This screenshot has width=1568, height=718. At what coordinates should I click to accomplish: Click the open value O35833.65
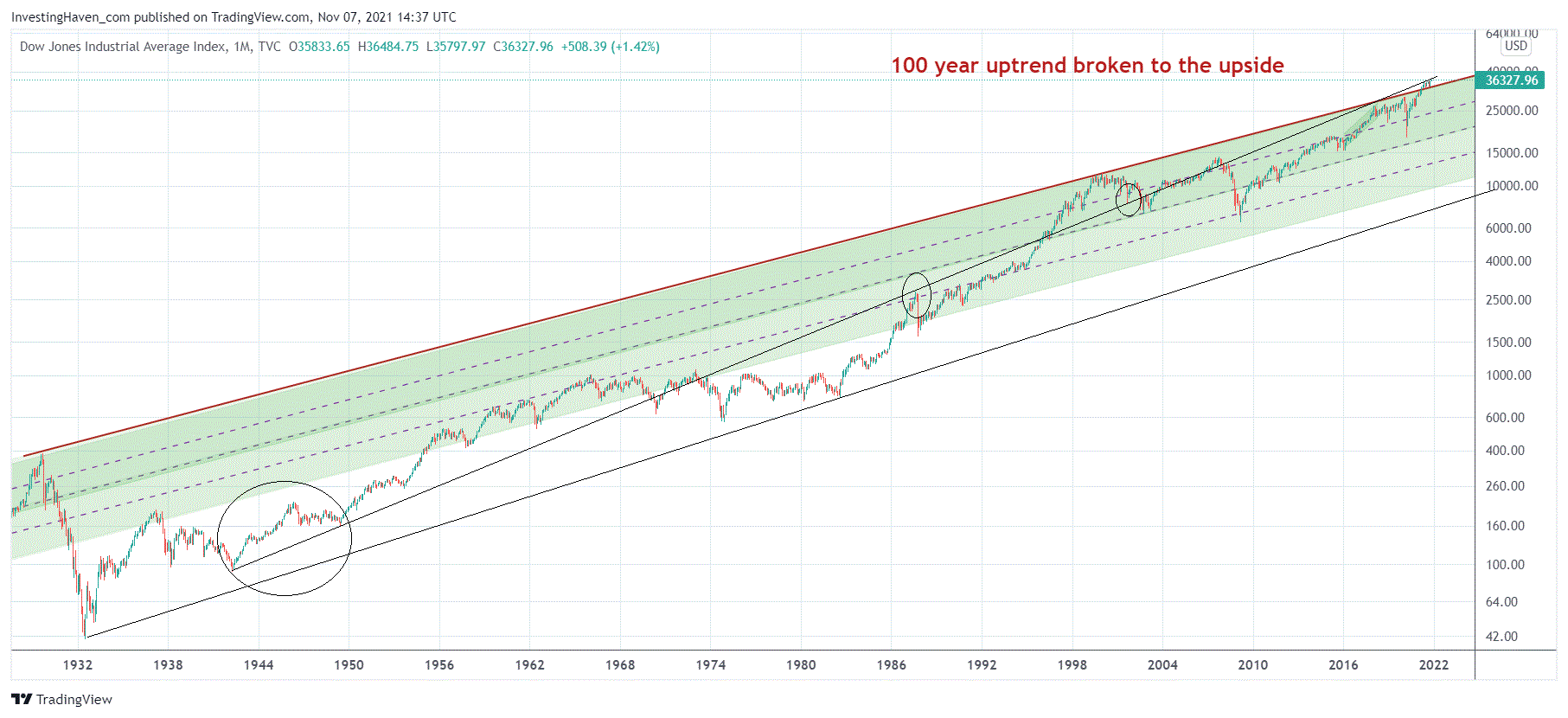click(x=319, y=47)
